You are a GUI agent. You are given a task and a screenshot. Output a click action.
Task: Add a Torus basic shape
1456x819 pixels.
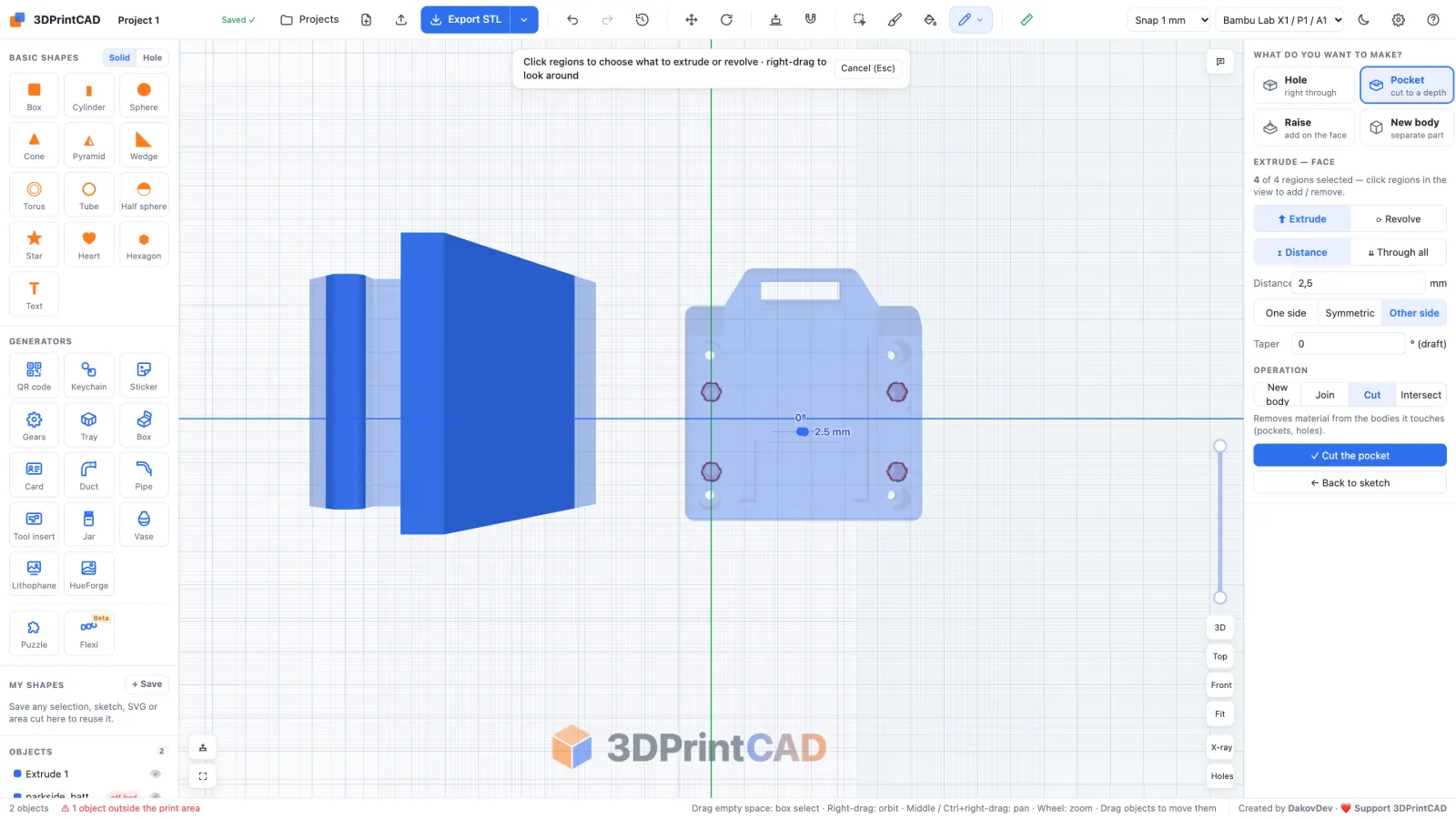click(35, 195)
